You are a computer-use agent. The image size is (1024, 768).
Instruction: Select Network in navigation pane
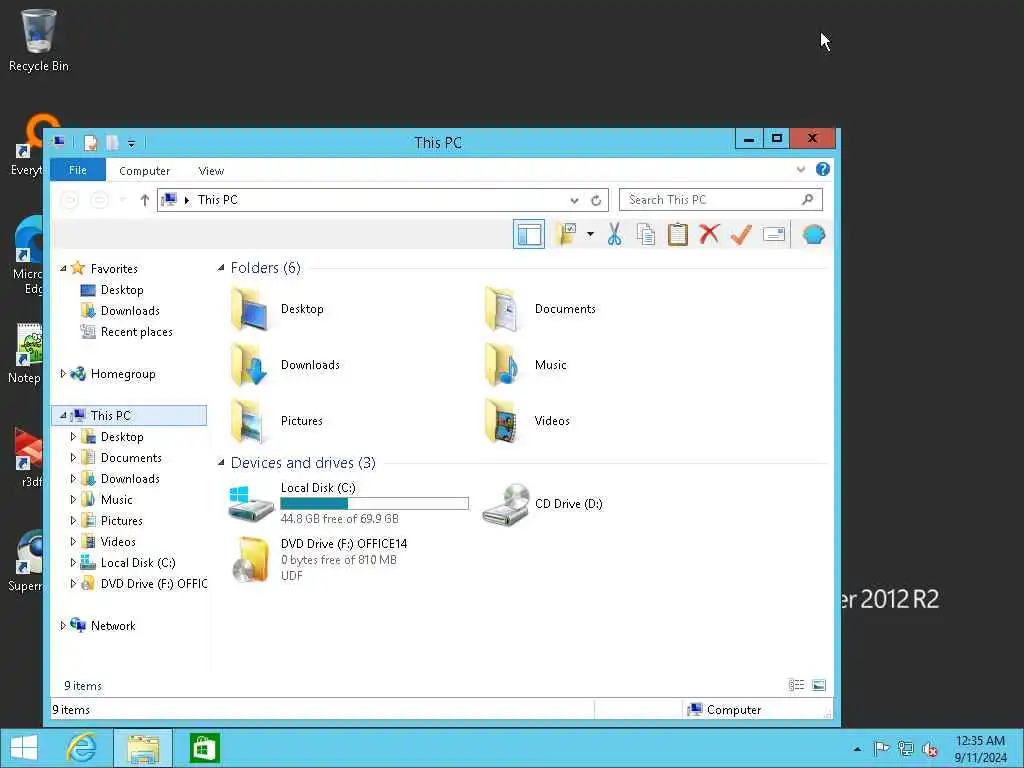click(x=113, y=626)
